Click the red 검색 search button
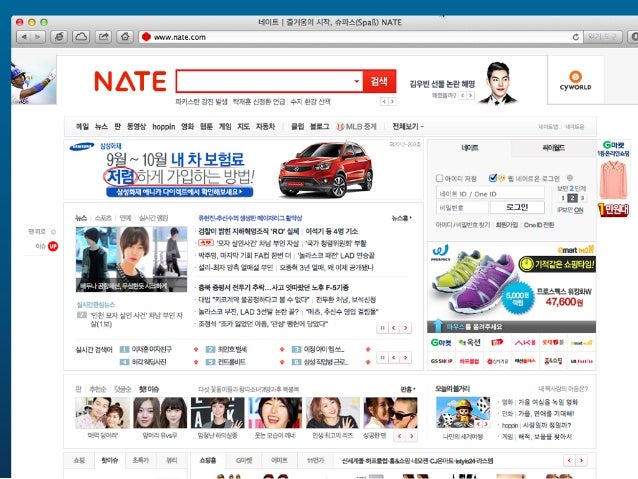The width and height of the screenshot is (638, 479). (x=379, y=81)
